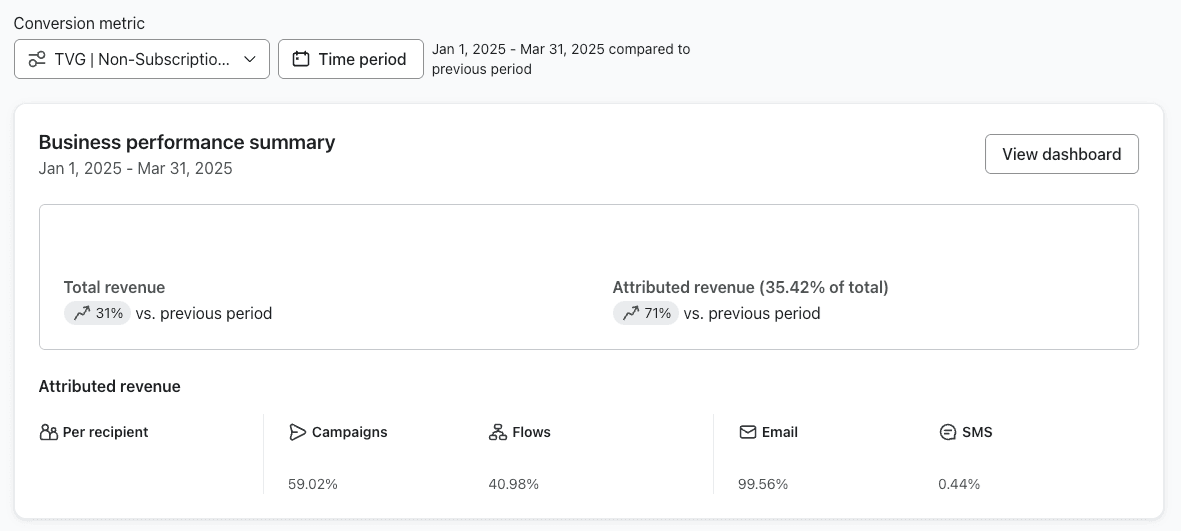This screenshot has height=531, width=1181.
Task: Click the SMS 0.44% value
Action: (x=959, y=484)
